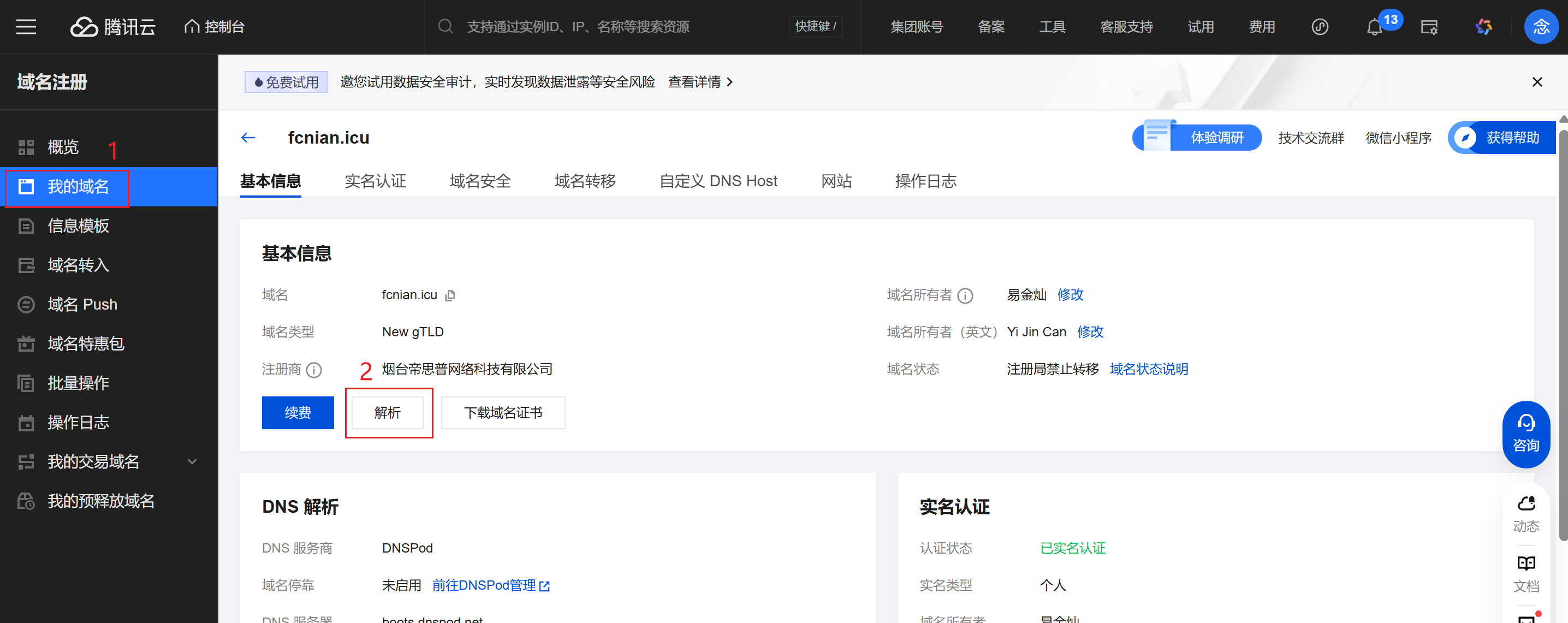Copy domain name using copy icon beside fcnian.icu
The width and height of the screenshot is (1568, 623).
(x=450, y=295)
